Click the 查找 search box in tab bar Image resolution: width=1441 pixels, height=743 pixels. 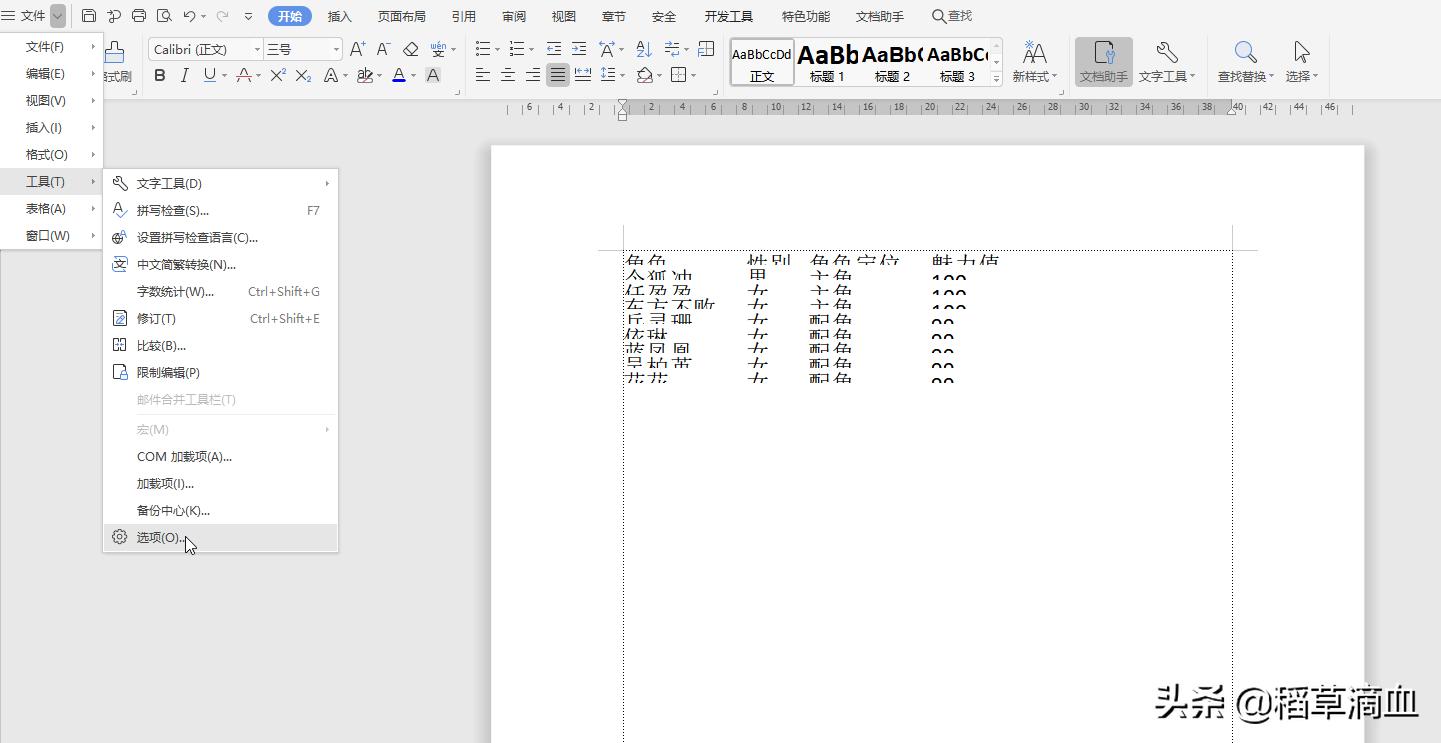952,16
